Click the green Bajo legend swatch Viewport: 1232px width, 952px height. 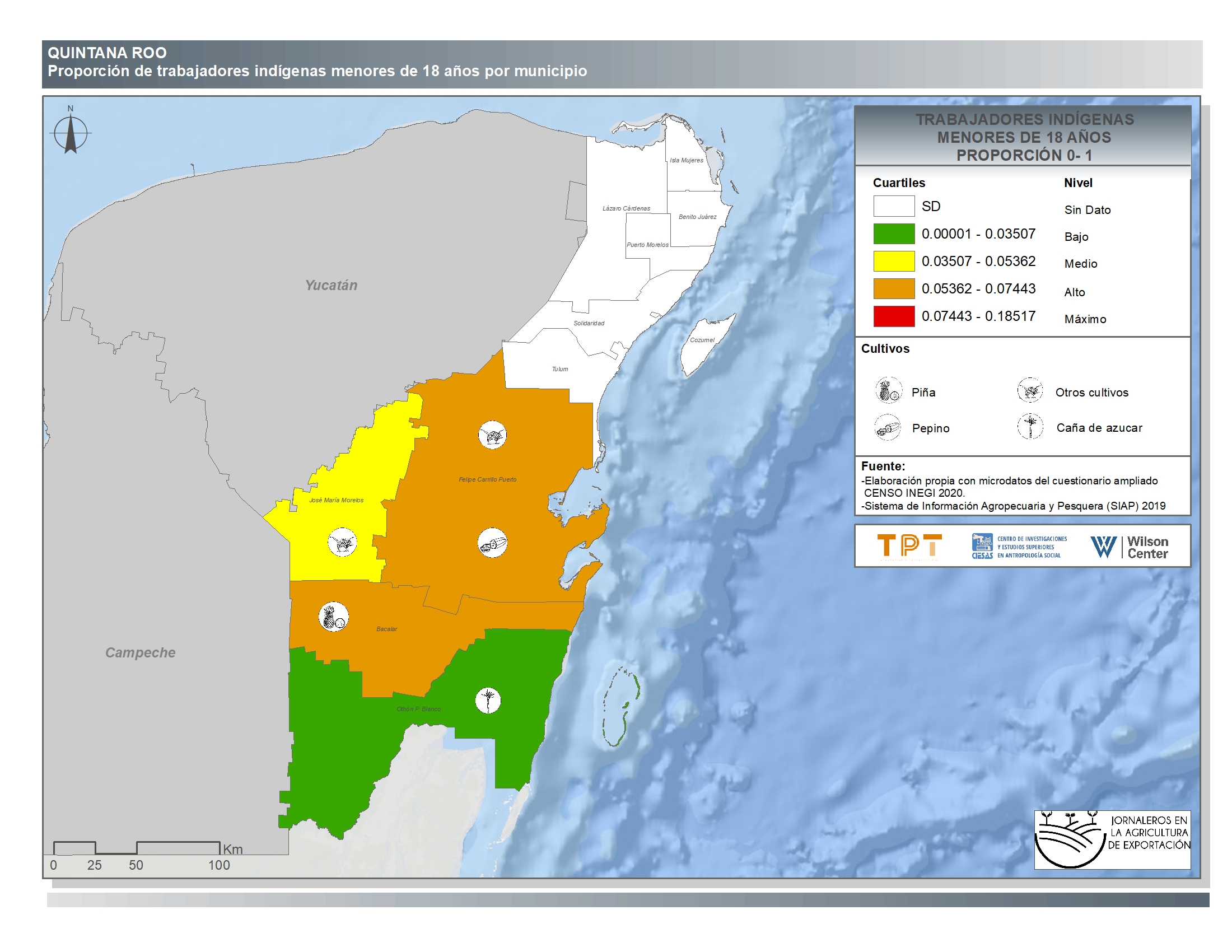point(894,234)
